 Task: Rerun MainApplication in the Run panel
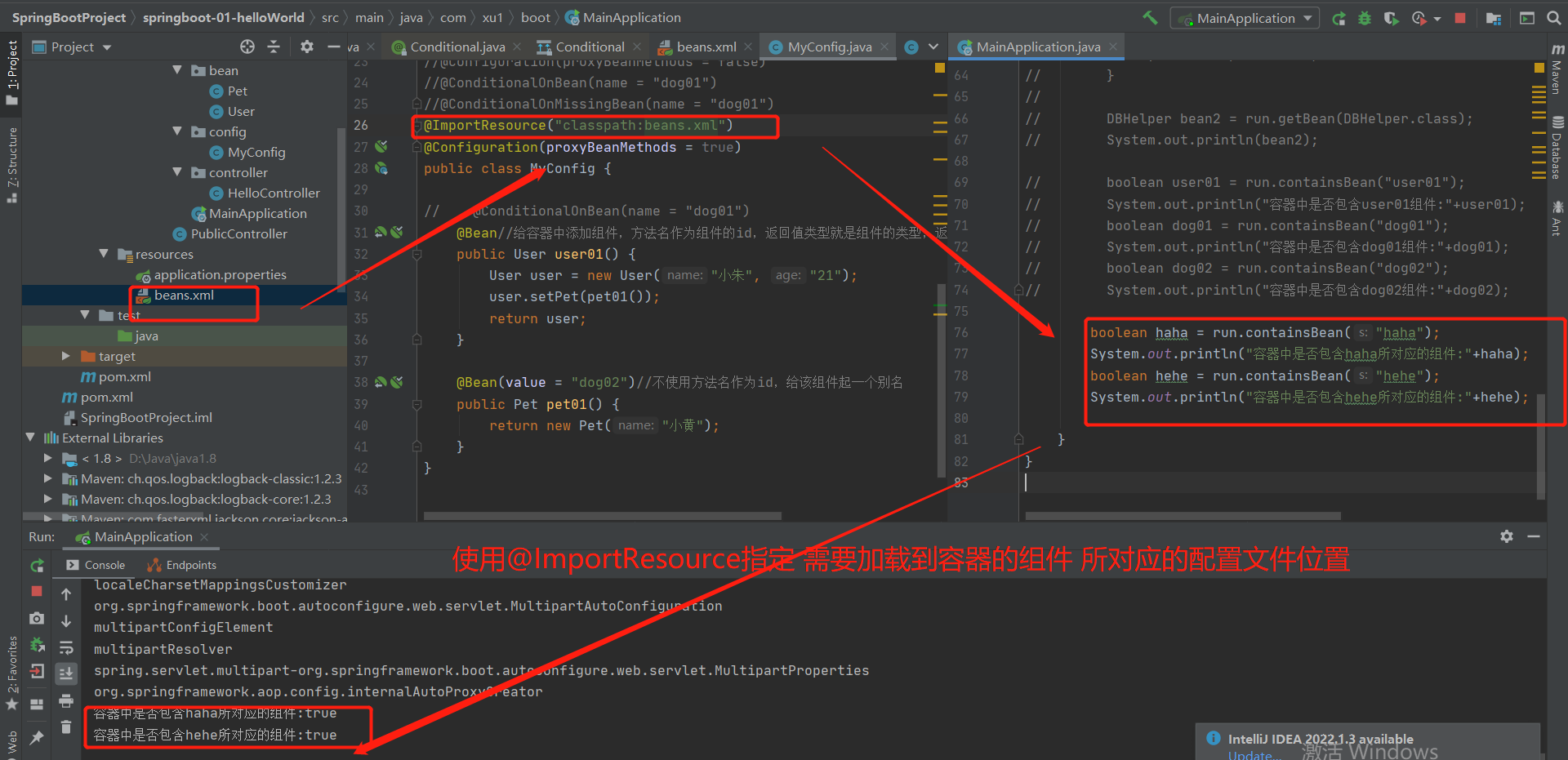tap(37, 565)
